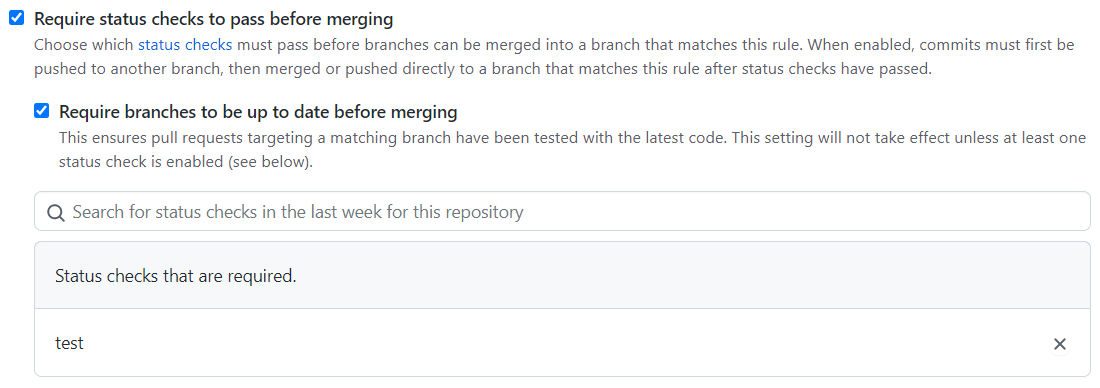
Task: Click the "status check is enabled (see below)" text
Action: click(185, 162)
